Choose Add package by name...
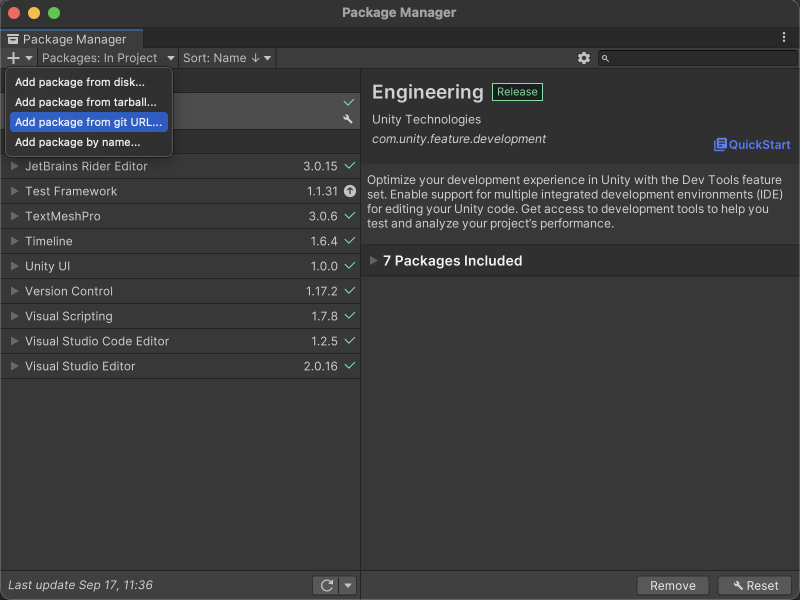The height and width of the screenshot is (600, 800). click(x=89, y=142)
